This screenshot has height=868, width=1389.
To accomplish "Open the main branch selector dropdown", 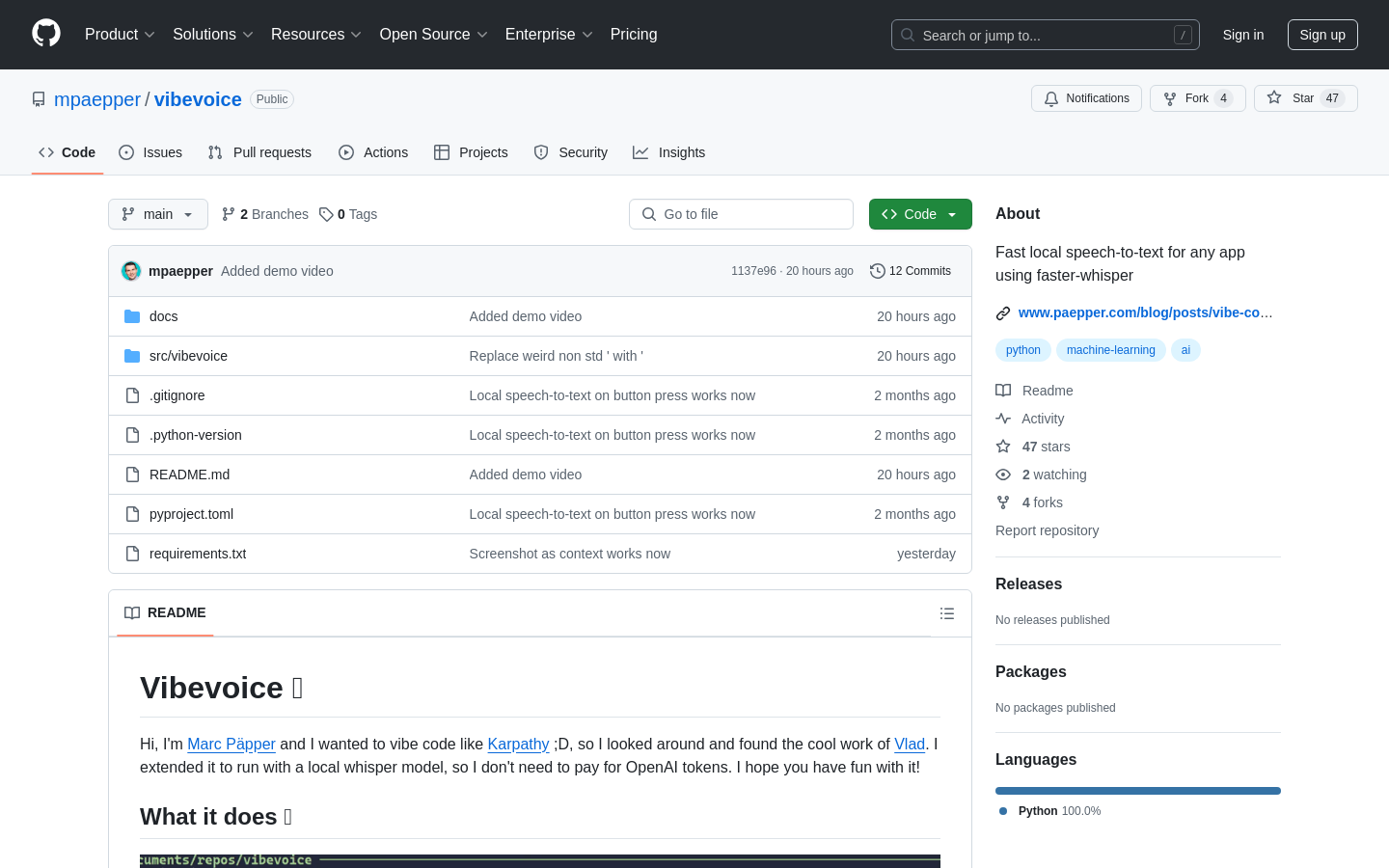I will click(x=158, y=214).
